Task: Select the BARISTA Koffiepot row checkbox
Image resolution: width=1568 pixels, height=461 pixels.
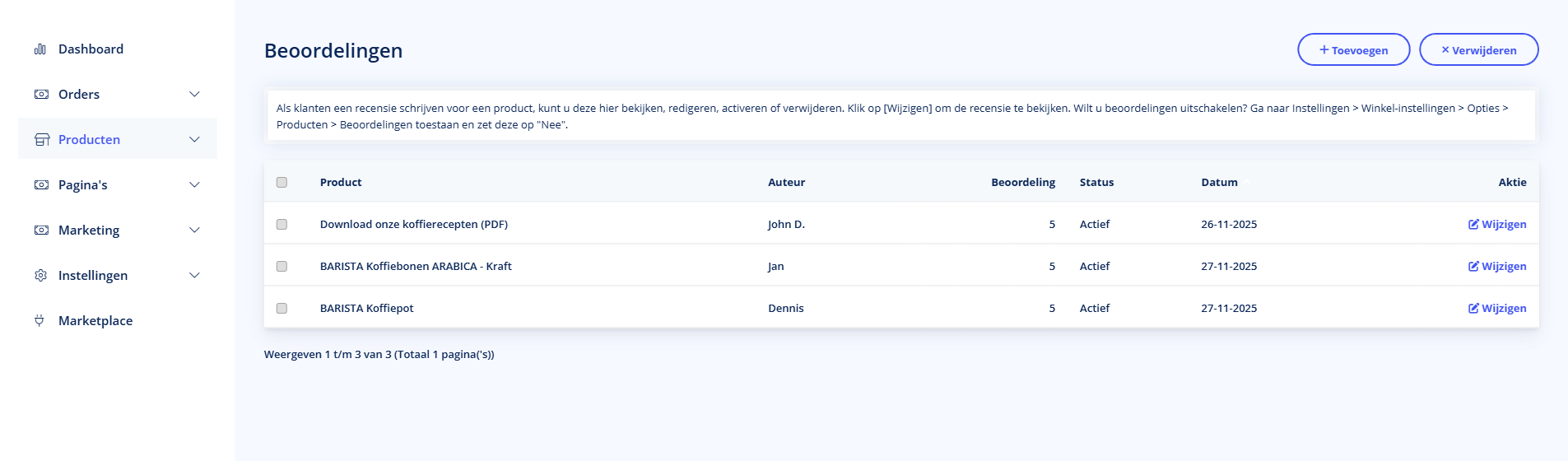Action: click(x=281, y=309)
